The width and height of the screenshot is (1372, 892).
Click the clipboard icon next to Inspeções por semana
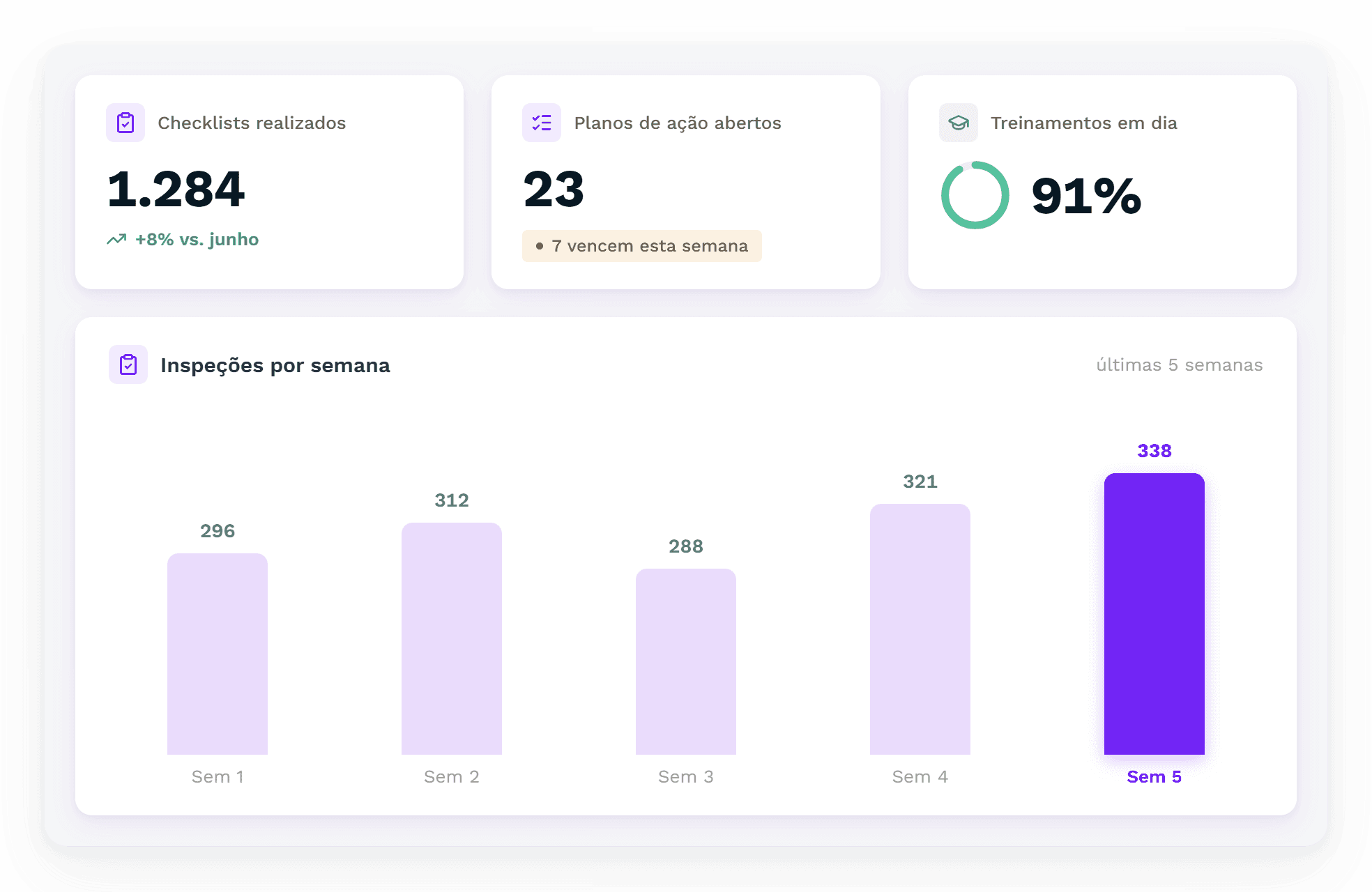(x=128, y=364)
